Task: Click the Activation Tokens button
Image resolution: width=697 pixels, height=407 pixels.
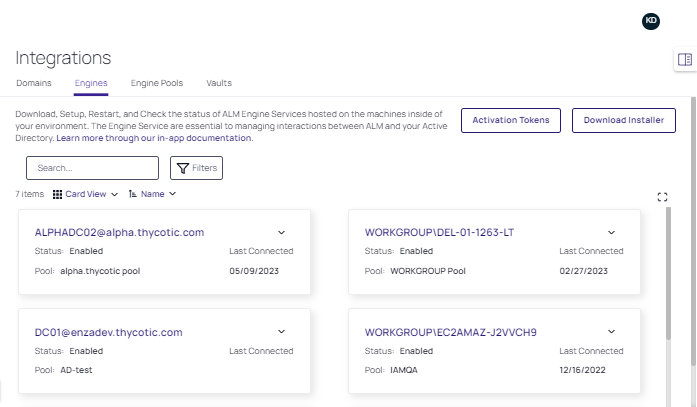Action: (x=511, y=120)
